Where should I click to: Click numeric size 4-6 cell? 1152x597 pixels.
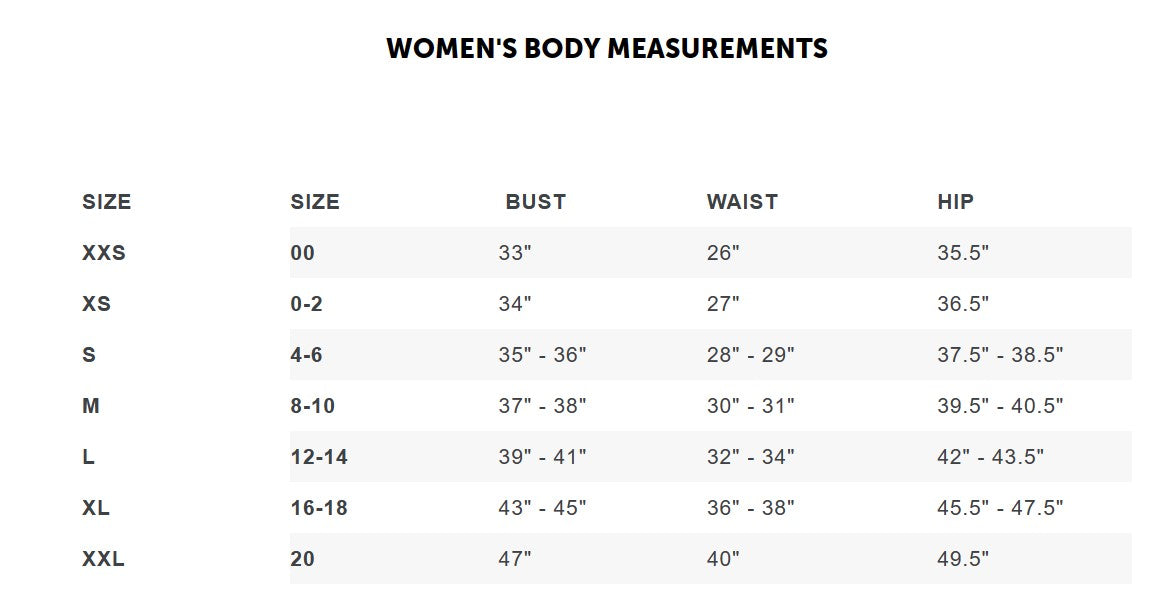pos(306,355)
